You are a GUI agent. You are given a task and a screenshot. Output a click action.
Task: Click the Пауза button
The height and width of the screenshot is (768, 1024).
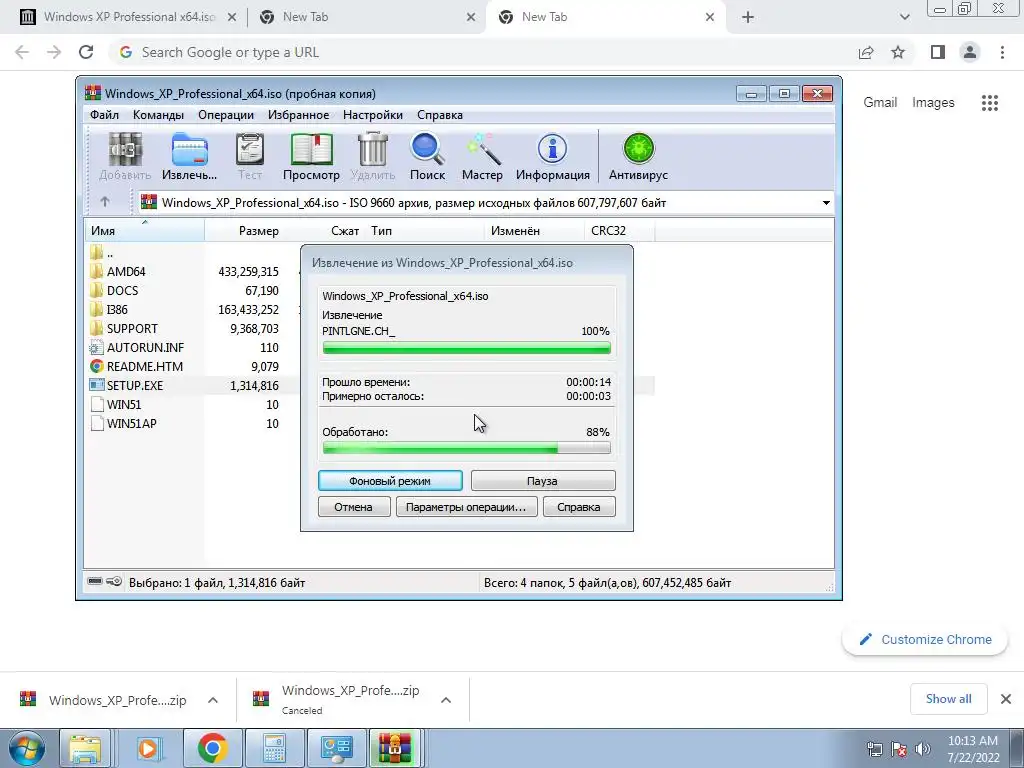pyautogui.click(x=543, y=481)
